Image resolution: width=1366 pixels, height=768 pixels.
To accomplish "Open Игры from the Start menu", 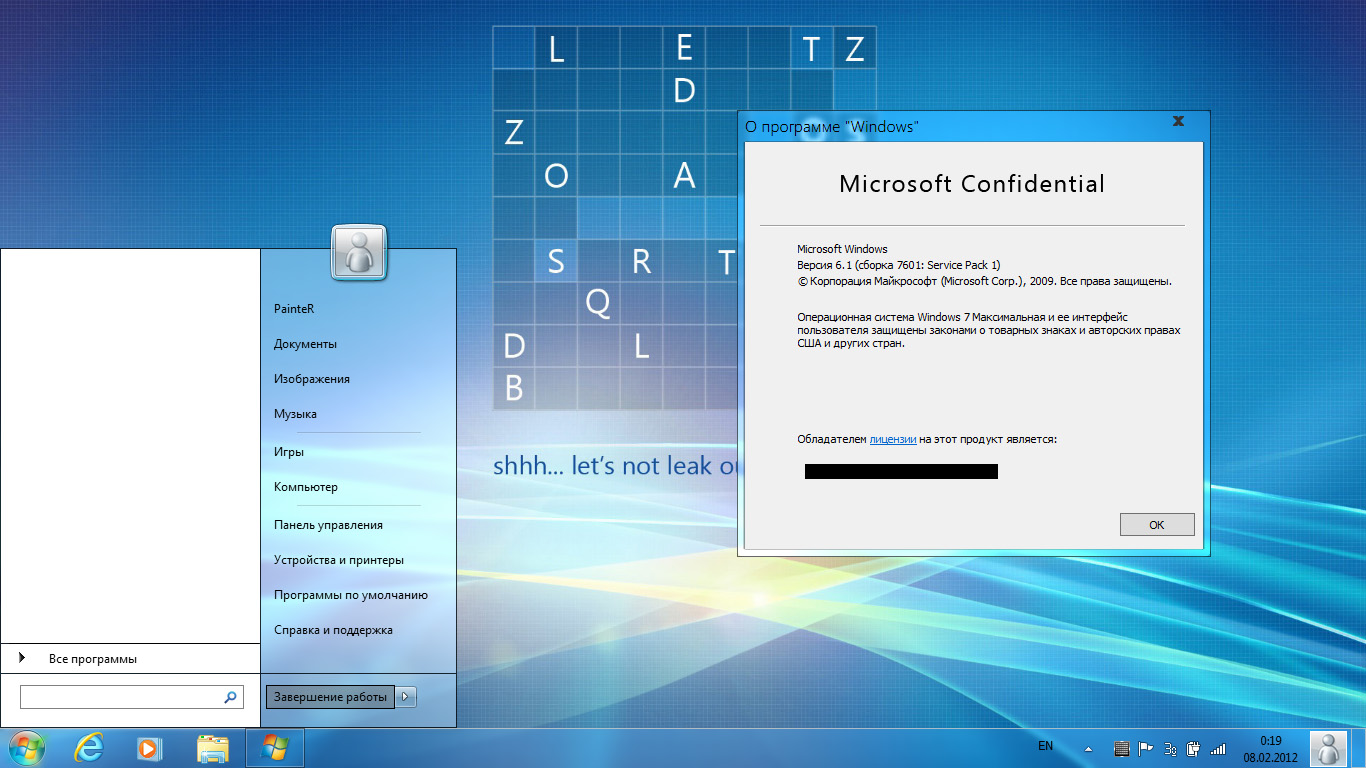I will pos(289,452).
